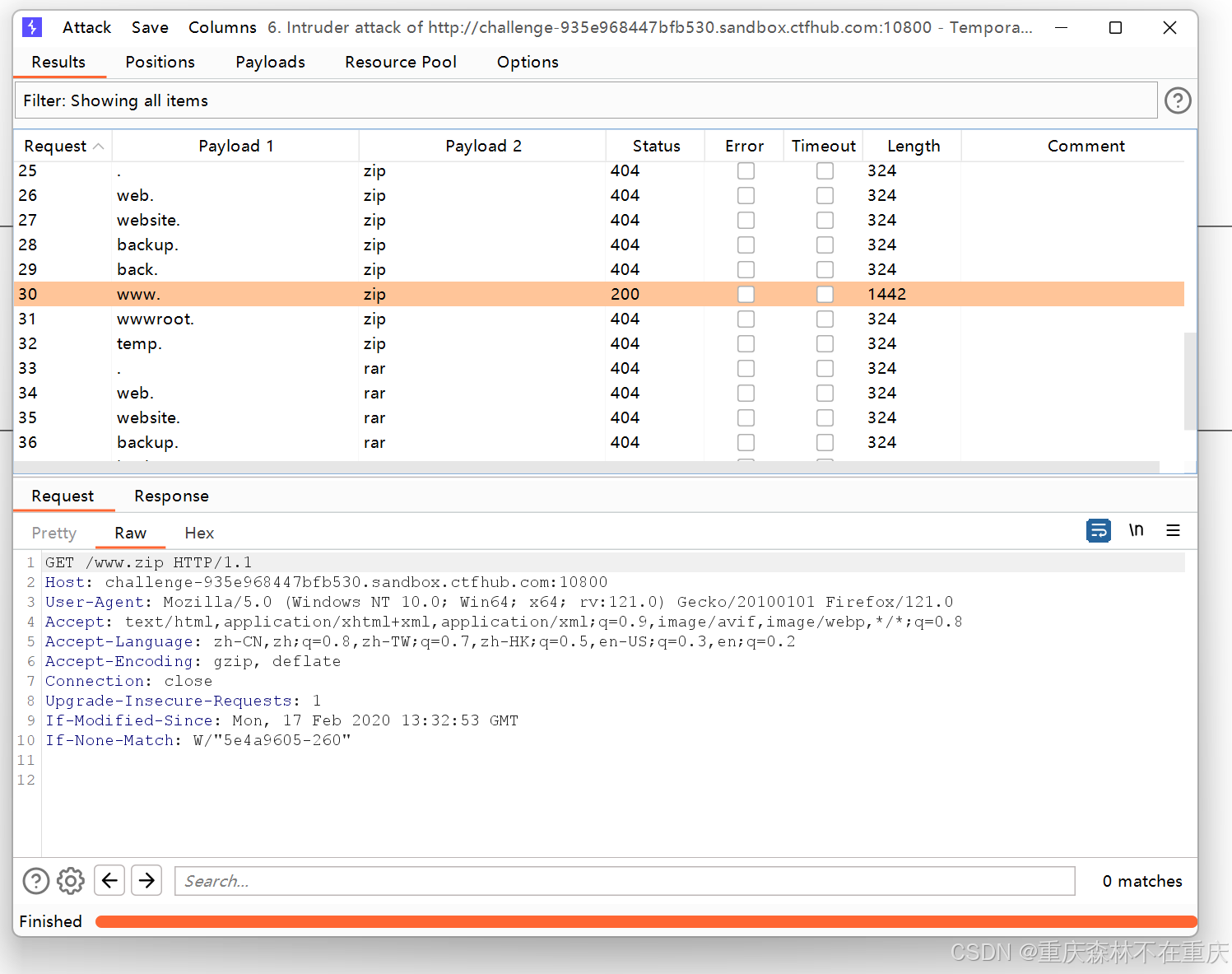Image resolution: width=1232 pixels, height=974 pixels.
Task: Click the attack progress bar
Action: tap(646, 921)
